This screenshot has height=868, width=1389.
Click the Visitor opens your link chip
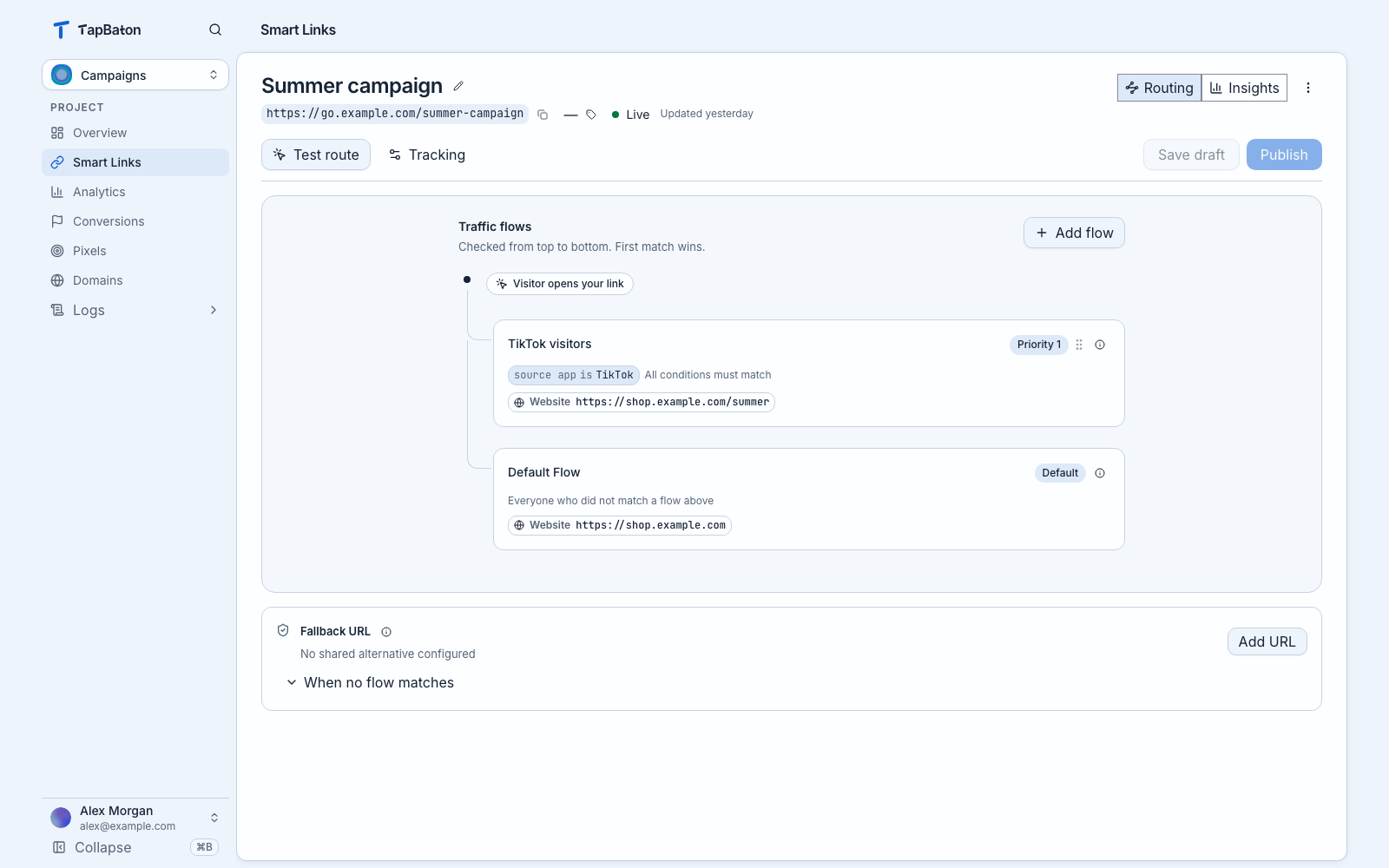pos(560,284)
